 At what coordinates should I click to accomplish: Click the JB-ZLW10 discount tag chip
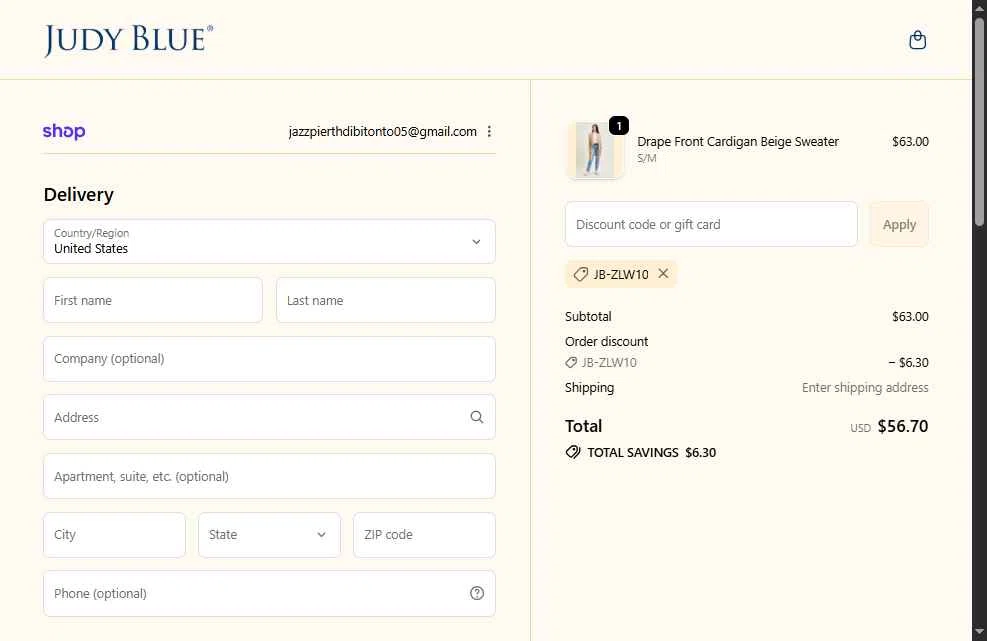[621, 274]
